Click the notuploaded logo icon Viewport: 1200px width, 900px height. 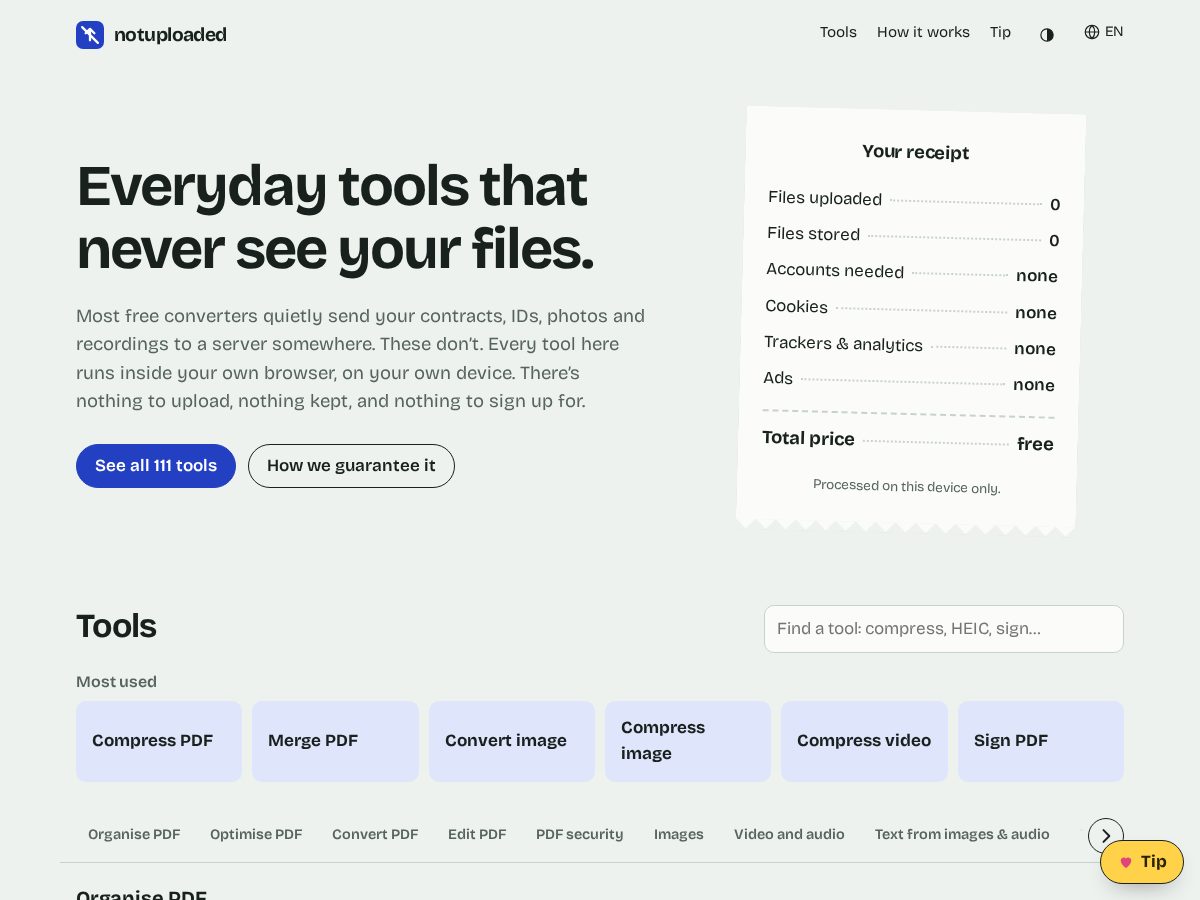tap(90, 35)
